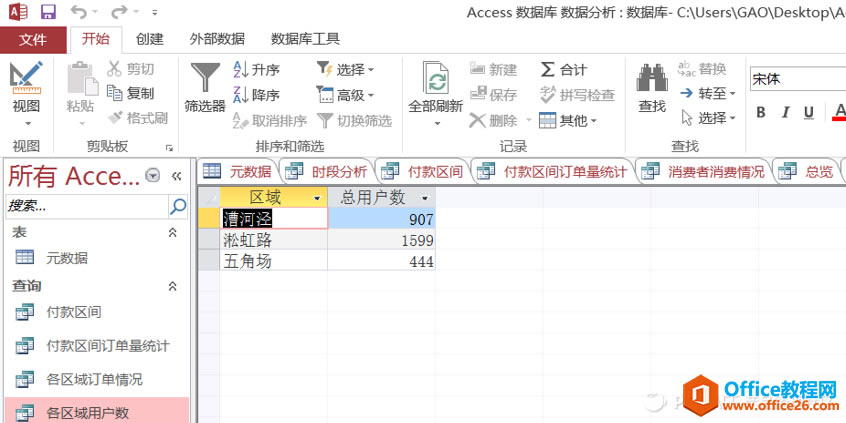Open the 文件 menu
Viewport: 846px width, 423px height.
[x=33, y=39]
